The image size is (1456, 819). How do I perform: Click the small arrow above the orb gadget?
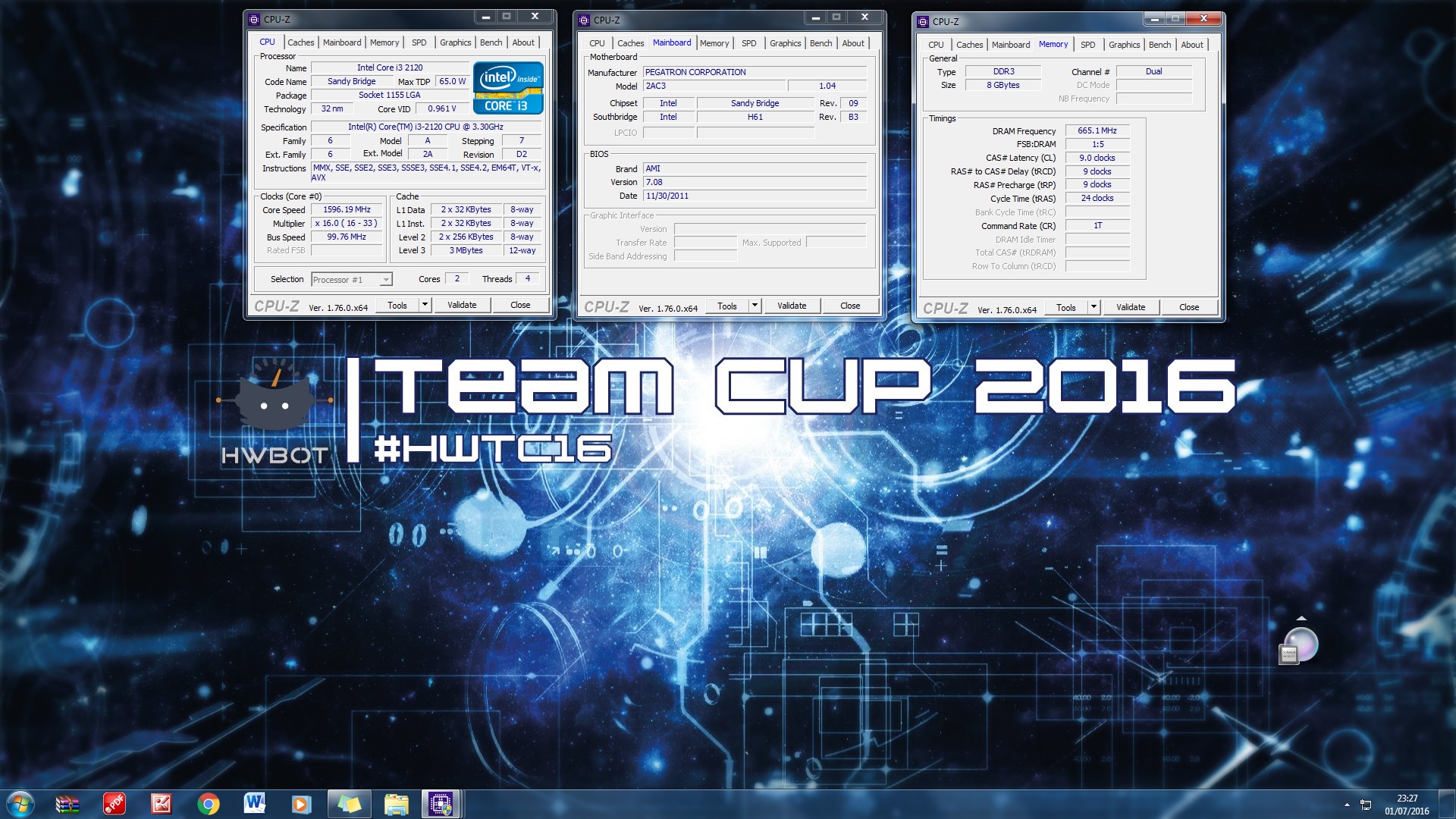click(1301, 619)
